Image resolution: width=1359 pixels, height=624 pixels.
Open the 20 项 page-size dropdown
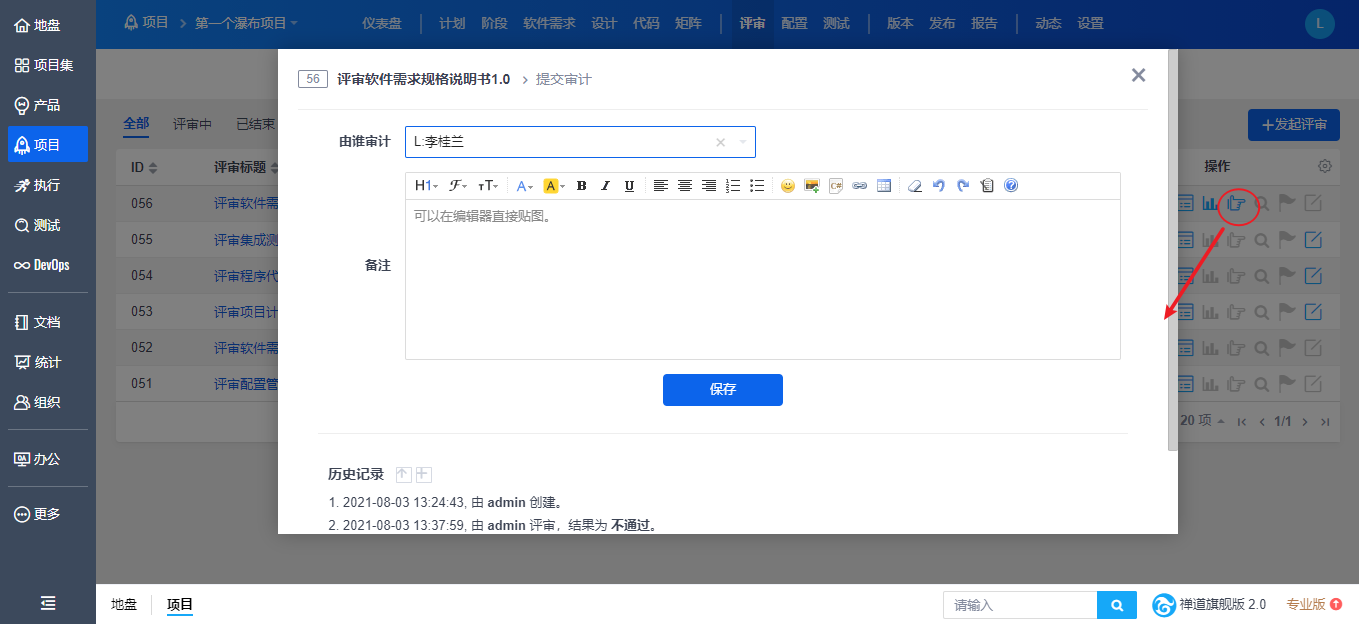[x=1203, y=421]
